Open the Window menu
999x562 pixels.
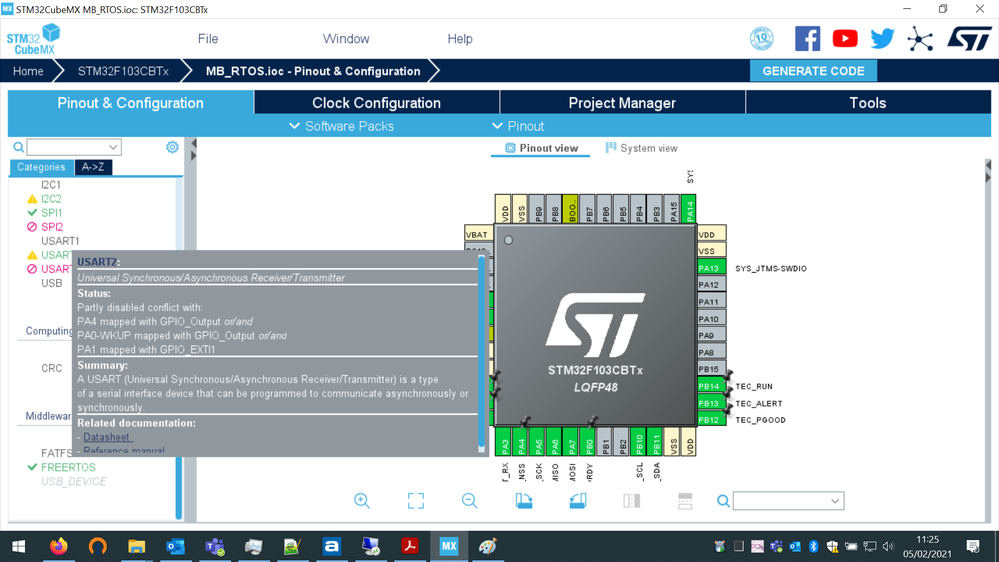tap(346, 39)
